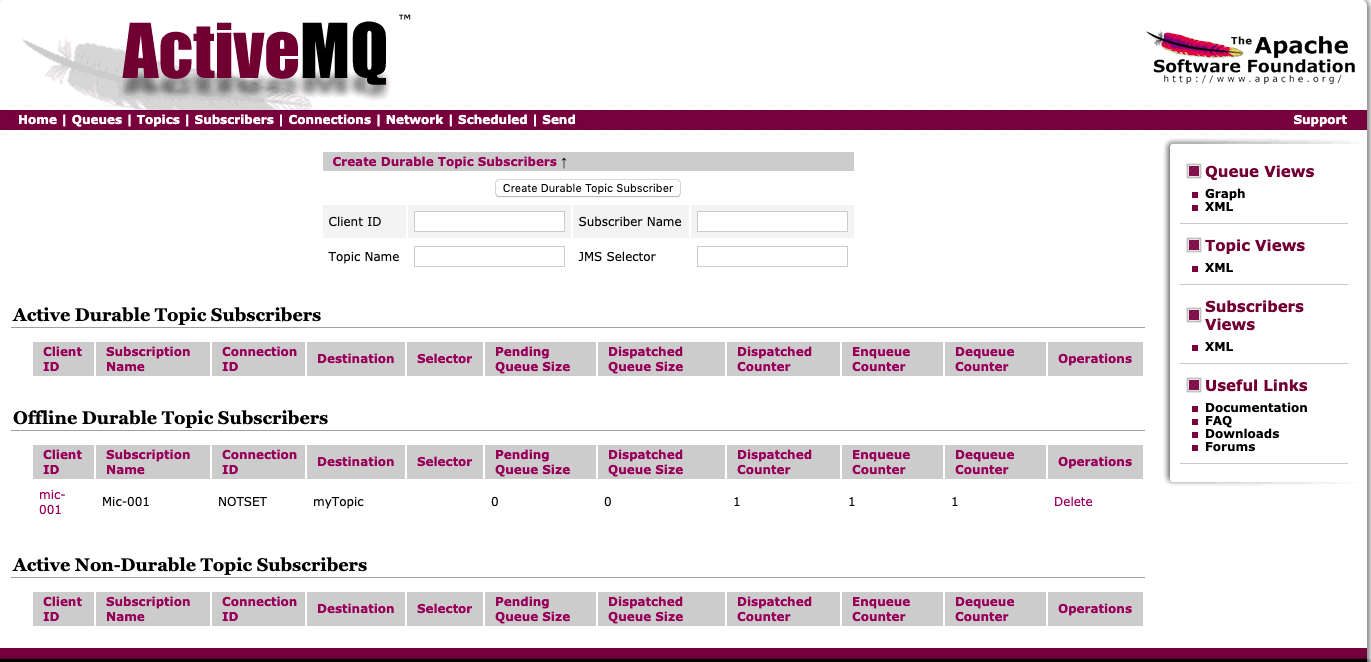Click the Useful Links square icon
Viewport: 1371px width, 662px height.
click(1193, 385)
